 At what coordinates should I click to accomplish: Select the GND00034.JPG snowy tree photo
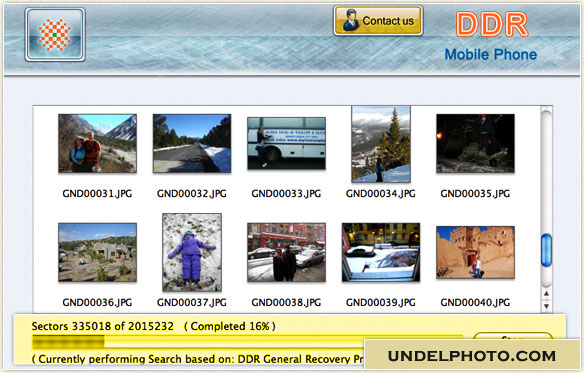pos(381,144)
